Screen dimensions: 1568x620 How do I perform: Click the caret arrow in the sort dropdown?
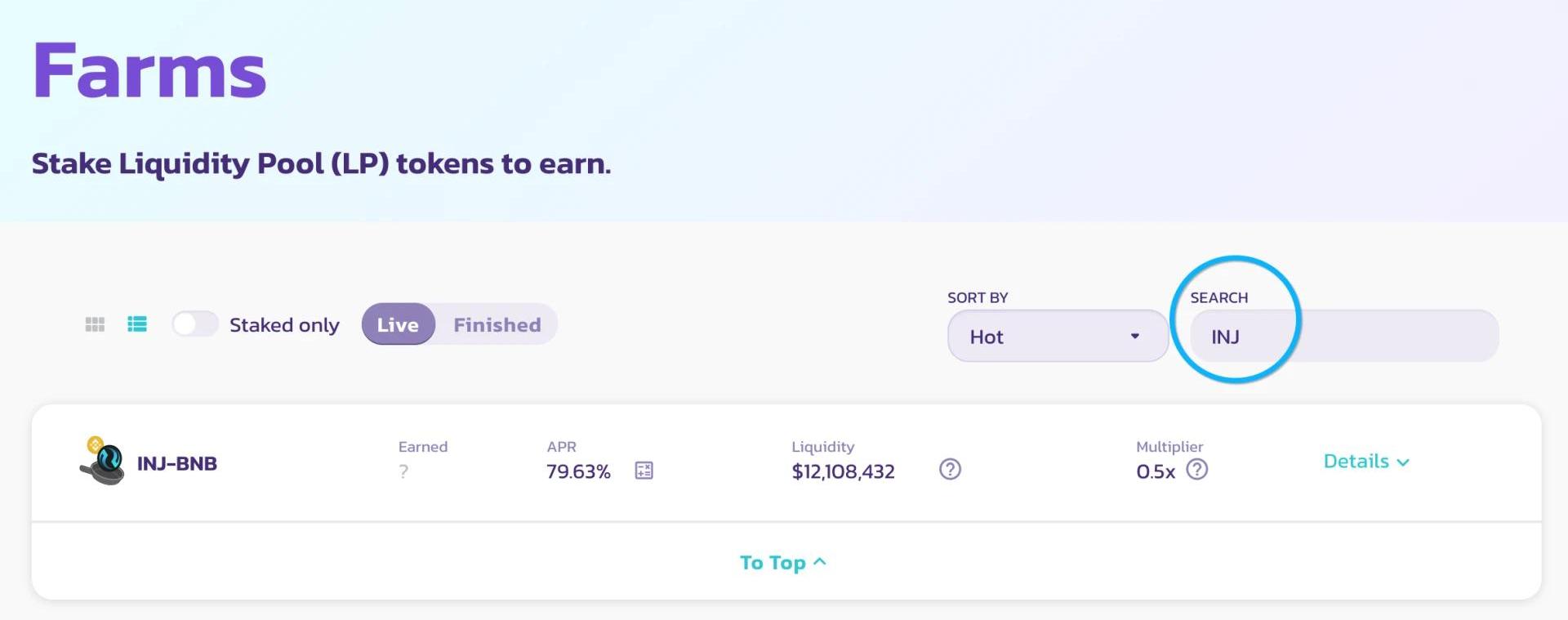click(x=1134, y=336)
